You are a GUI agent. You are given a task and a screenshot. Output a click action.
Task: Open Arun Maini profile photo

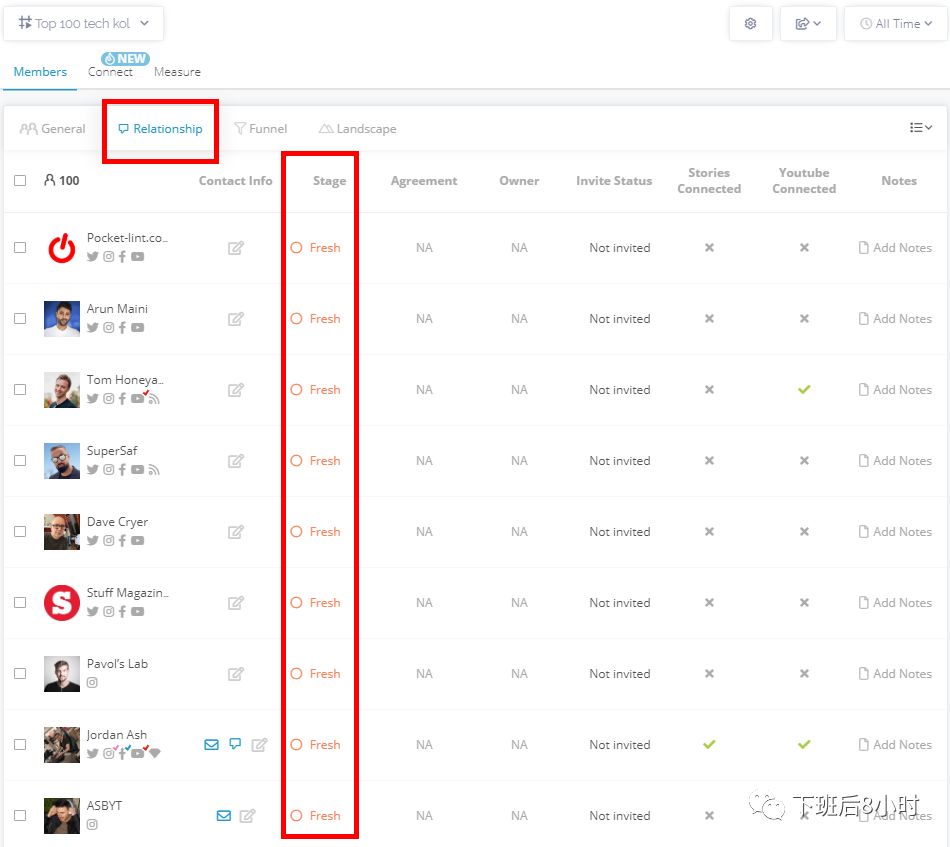pyautogui.click(x=62, y=319)
